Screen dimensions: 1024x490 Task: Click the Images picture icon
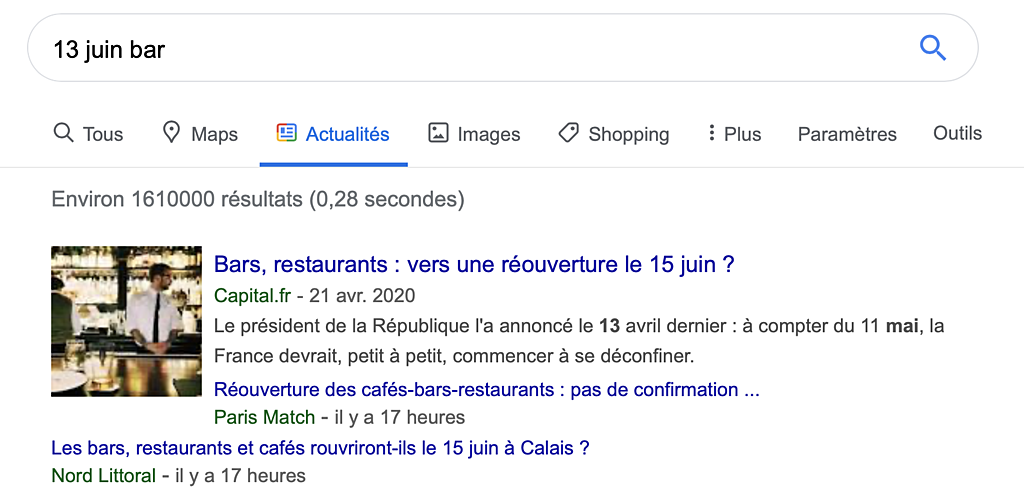438,133
